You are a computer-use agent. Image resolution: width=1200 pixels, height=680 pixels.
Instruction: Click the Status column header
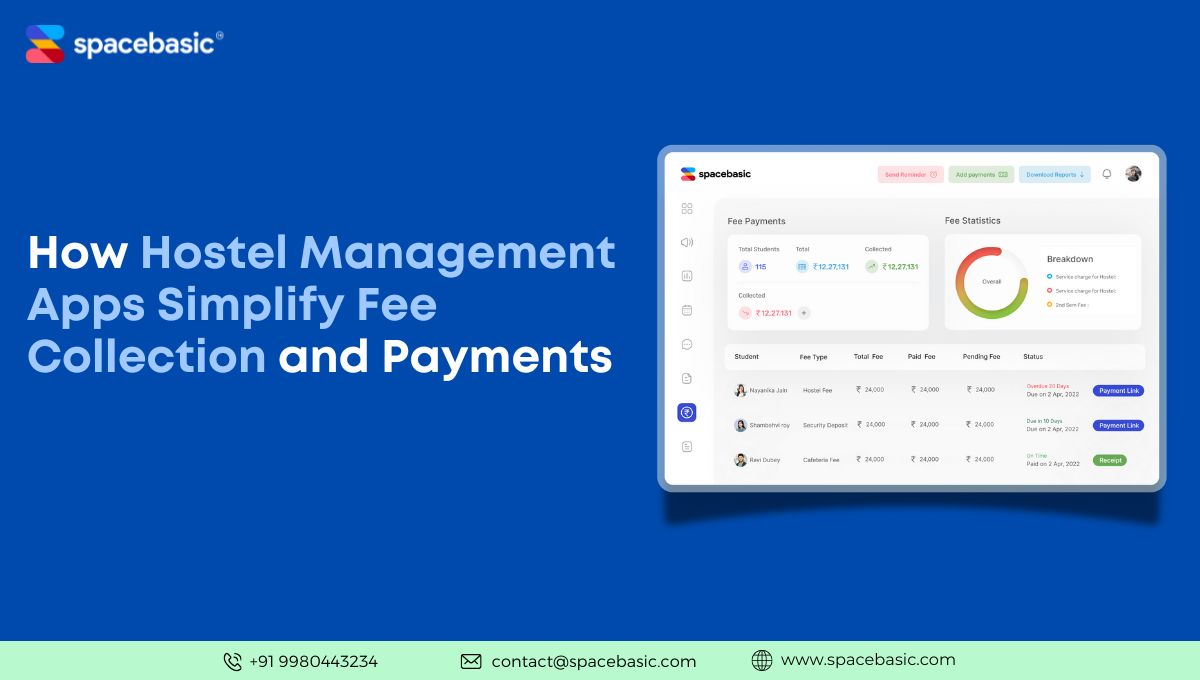(x=1033, y=357)
